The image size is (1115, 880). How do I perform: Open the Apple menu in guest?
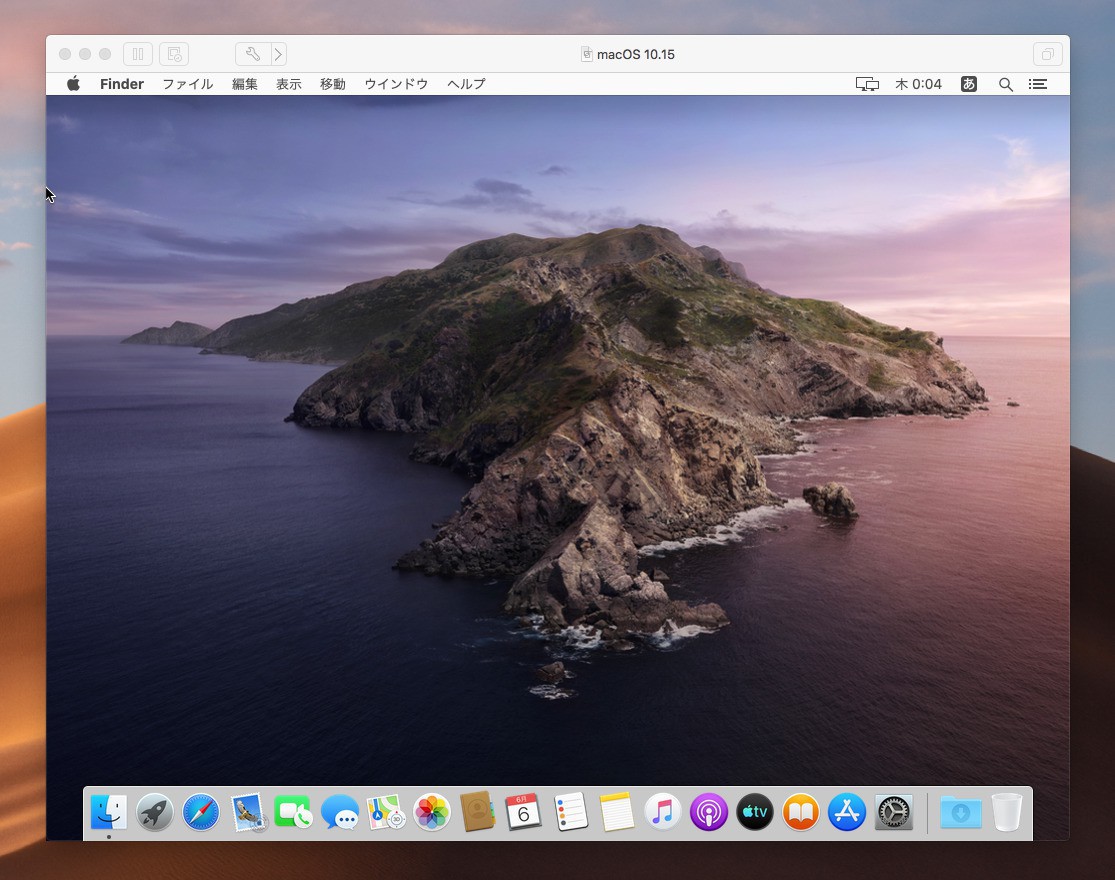[x=73, y=84]
